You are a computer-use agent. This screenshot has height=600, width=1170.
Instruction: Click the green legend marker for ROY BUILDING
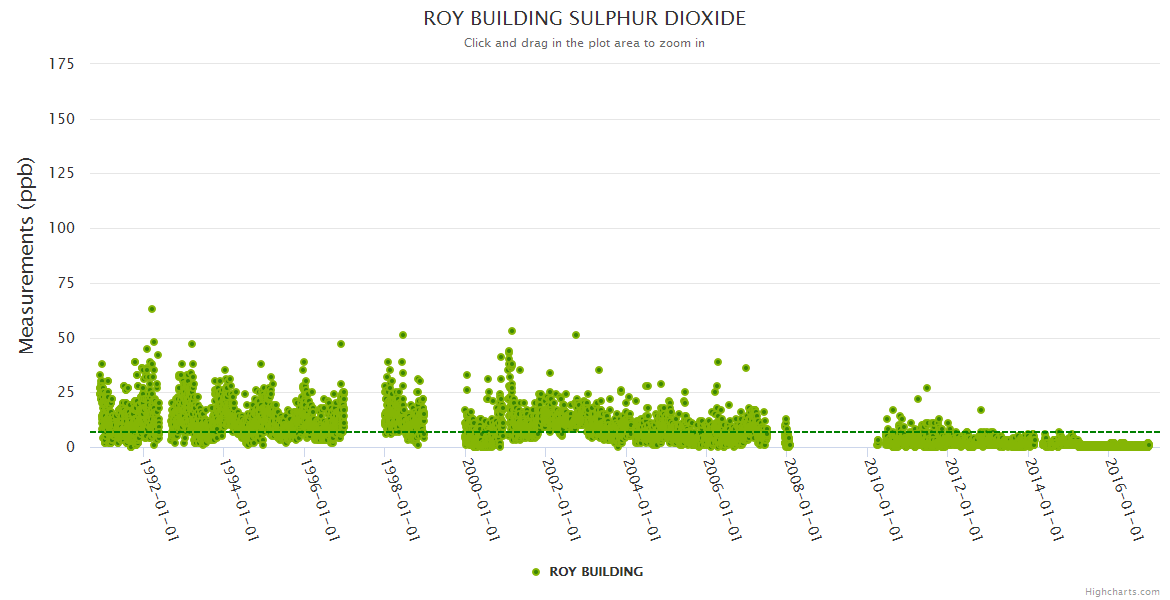(536, 572)
